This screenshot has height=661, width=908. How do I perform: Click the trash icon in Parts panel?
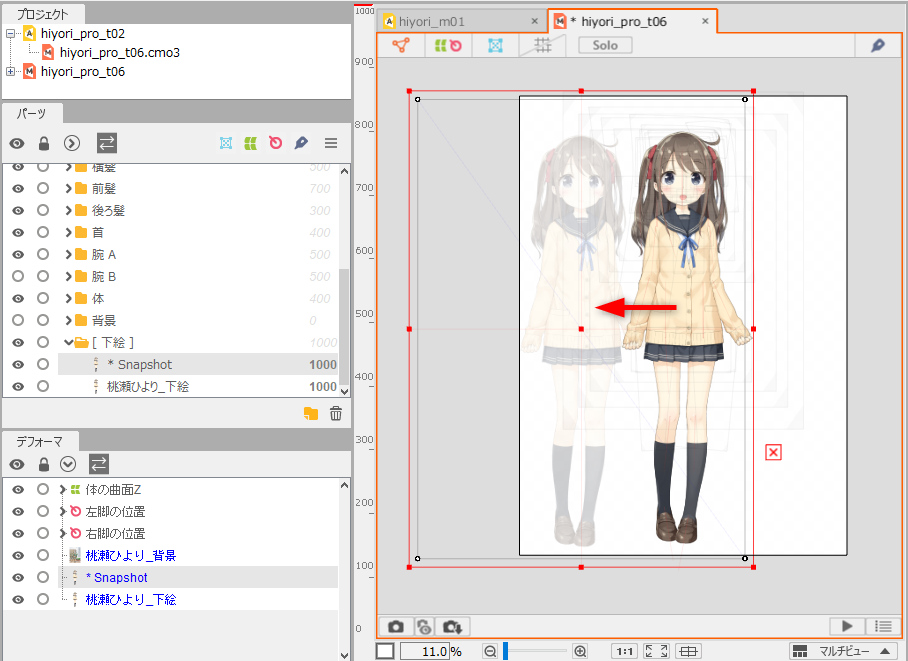(x=336, y=413)
